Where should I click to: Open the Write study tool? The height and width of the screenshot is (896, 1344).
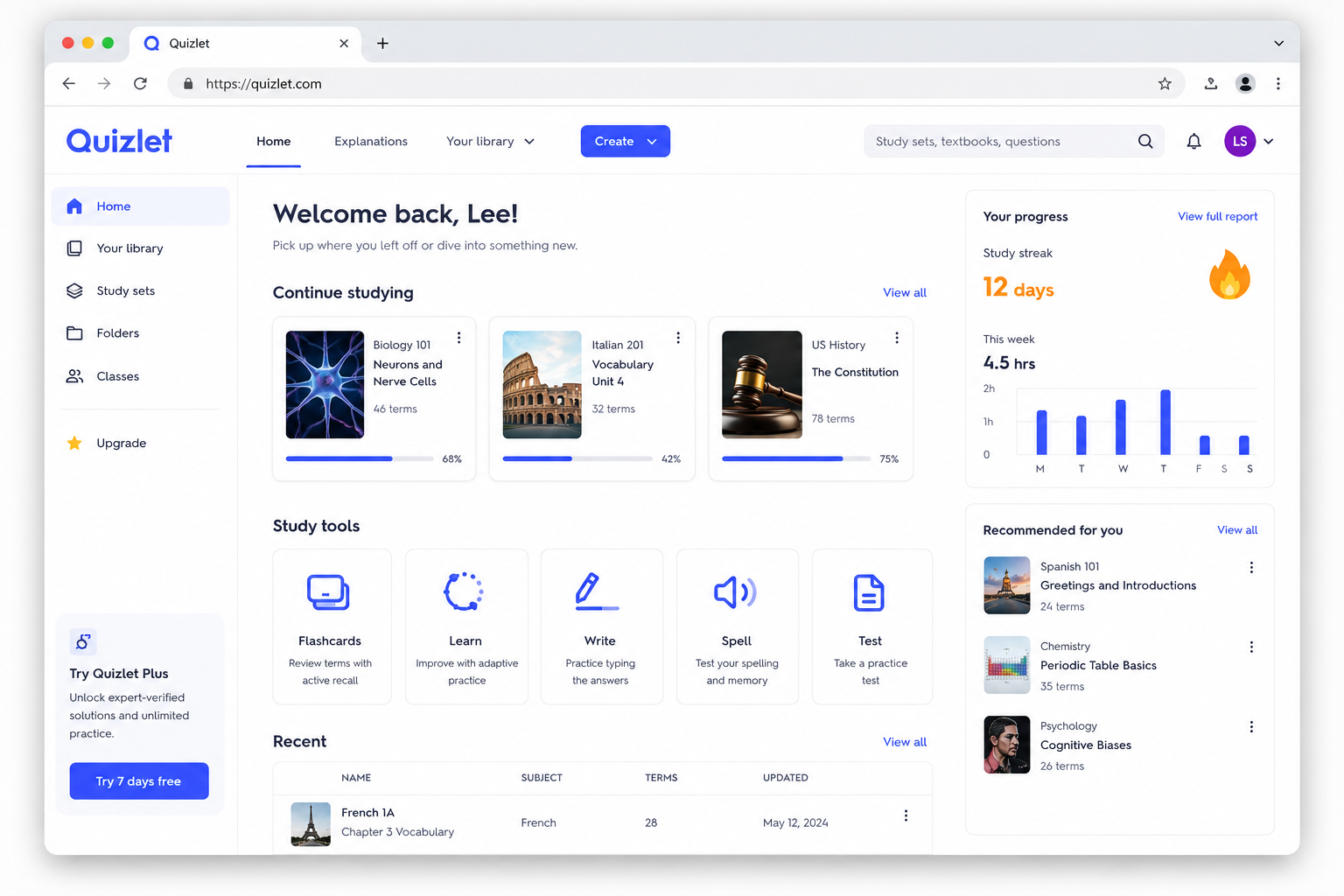click(601, 626)
